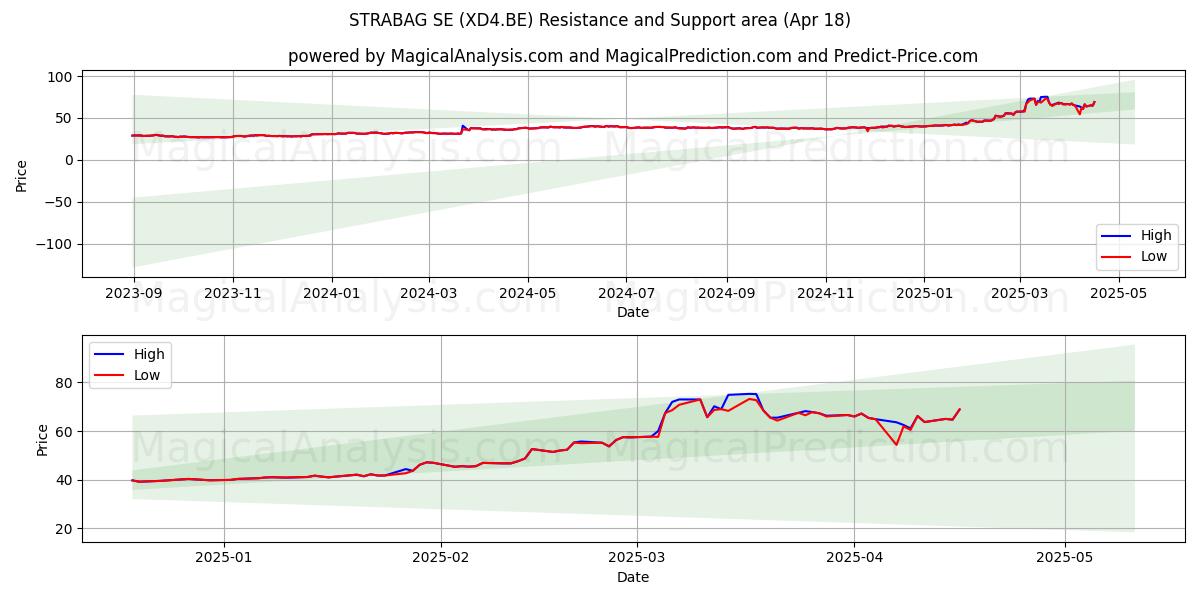Click the '2025-05' label on lower chart axis
The width and height of the screenshot is (1200, 600).
[x=1065, y=560]
